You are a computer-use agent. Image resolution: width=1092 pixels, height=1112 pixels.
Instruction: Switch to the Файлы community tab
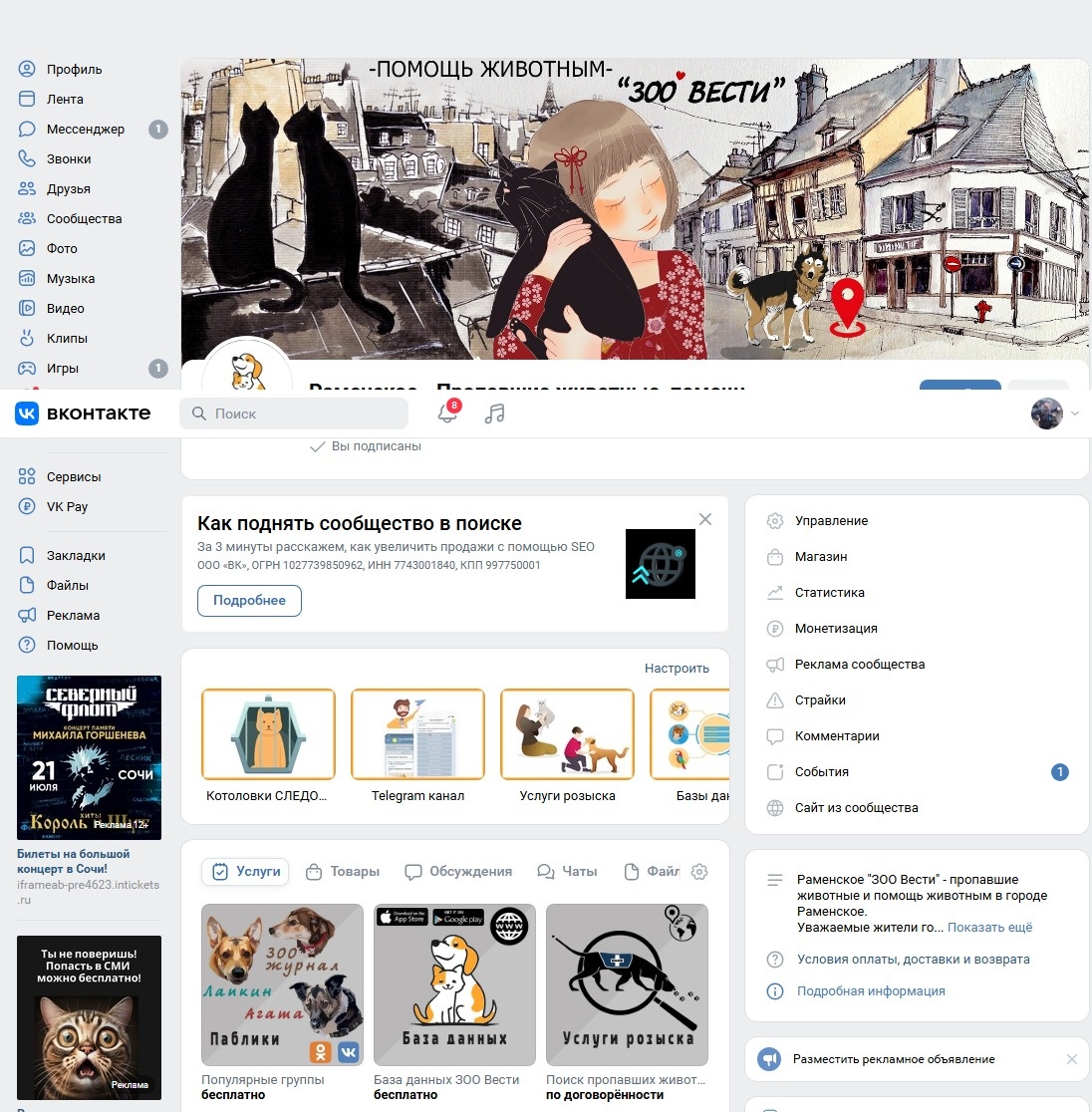[651, 872]
